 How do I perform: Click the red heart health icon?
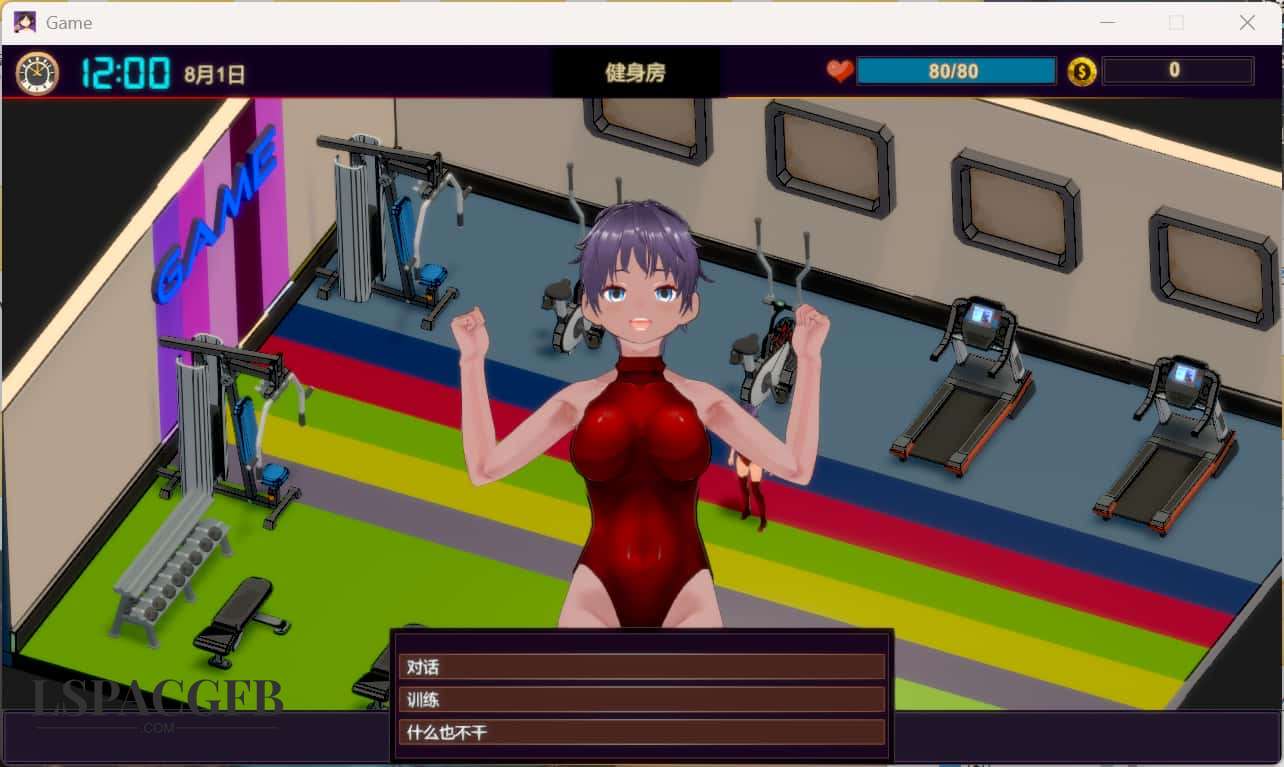(x=840, y=72)
